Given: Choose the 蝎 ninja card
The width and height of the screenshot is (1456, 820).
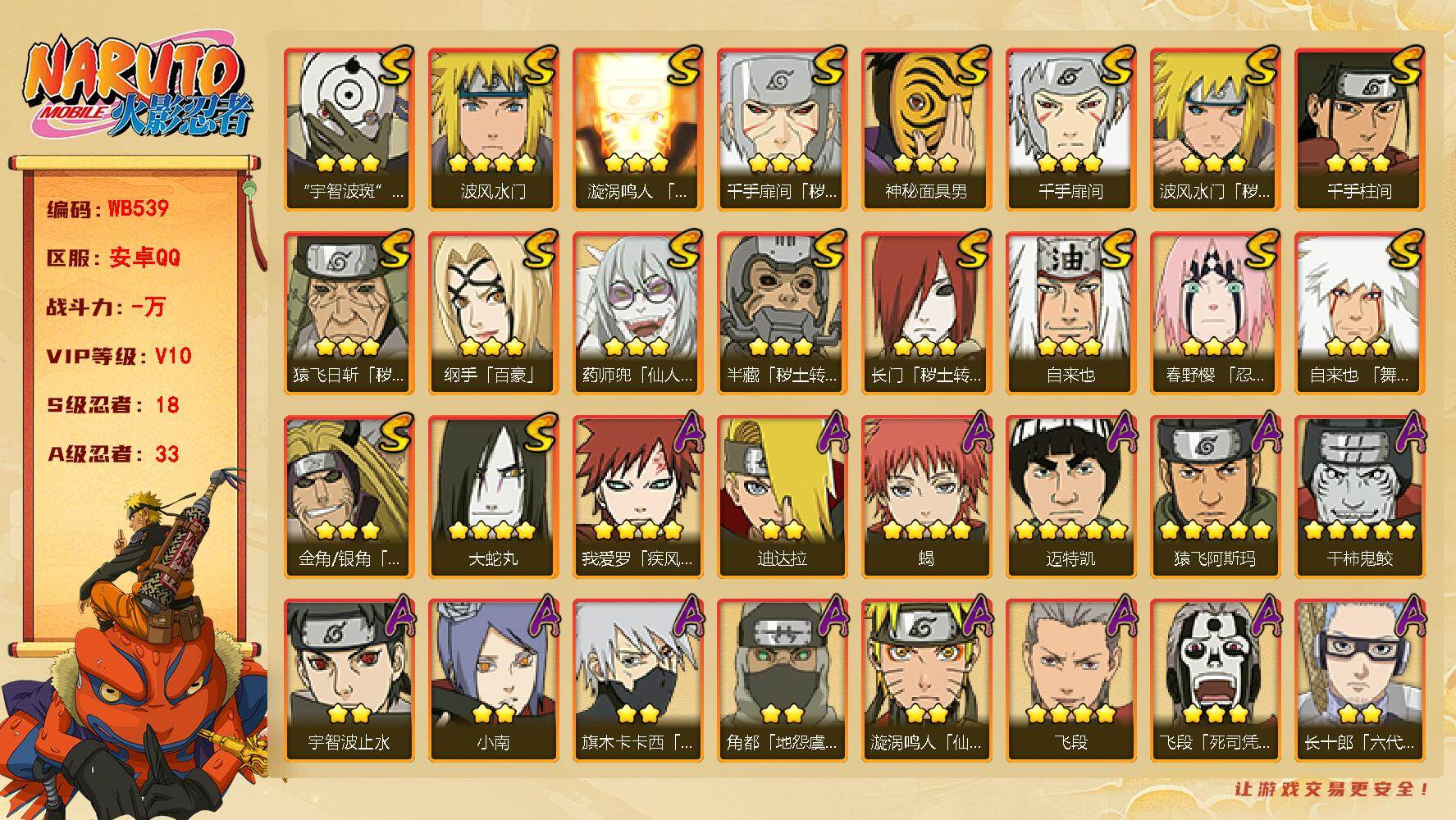Looking at the screenshot, I should point(926,497).
